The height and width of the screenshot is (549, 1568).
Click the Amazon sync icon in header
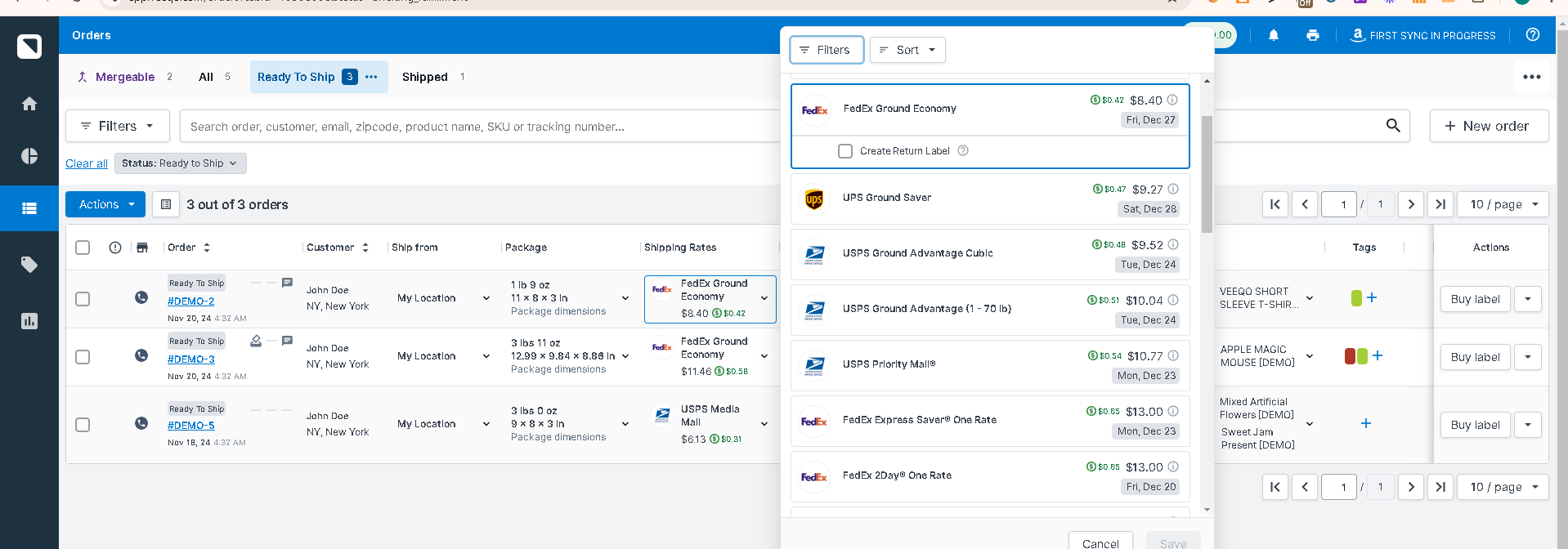pos(1358,35)
